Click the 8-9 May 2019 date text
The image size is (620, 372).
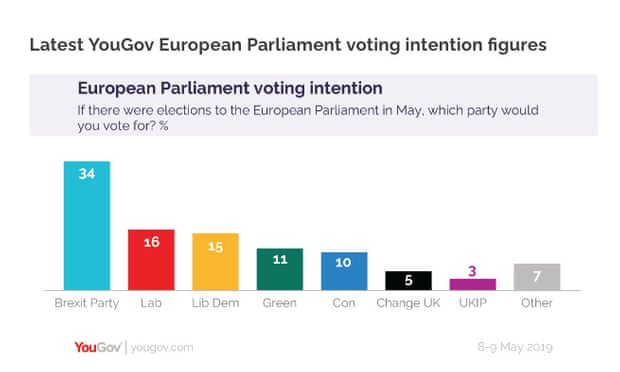click(x=515, y=347)
